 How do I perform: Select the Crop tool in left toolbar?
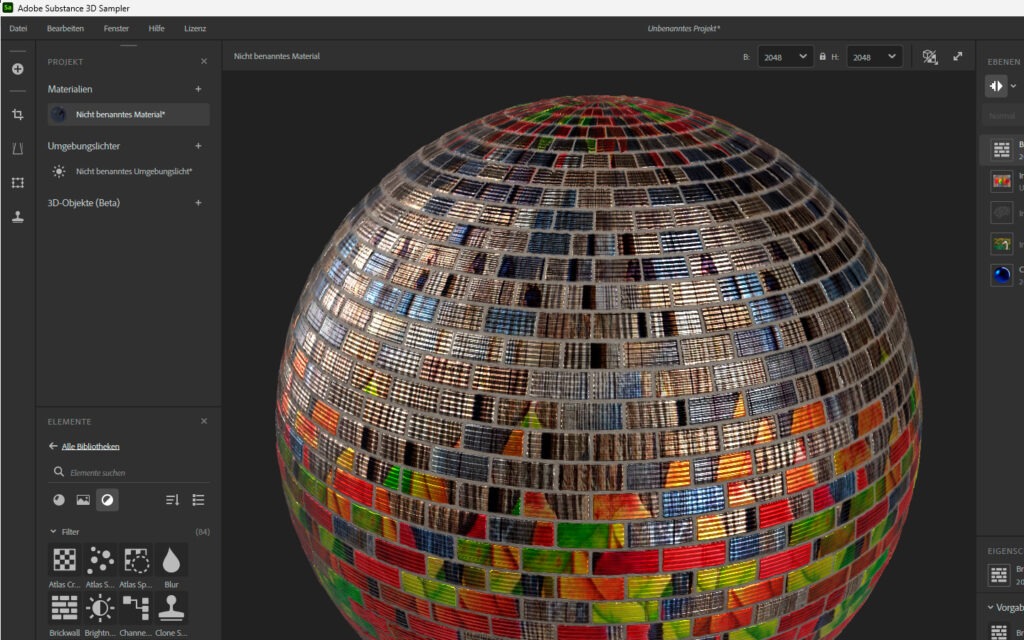(18, 114)
